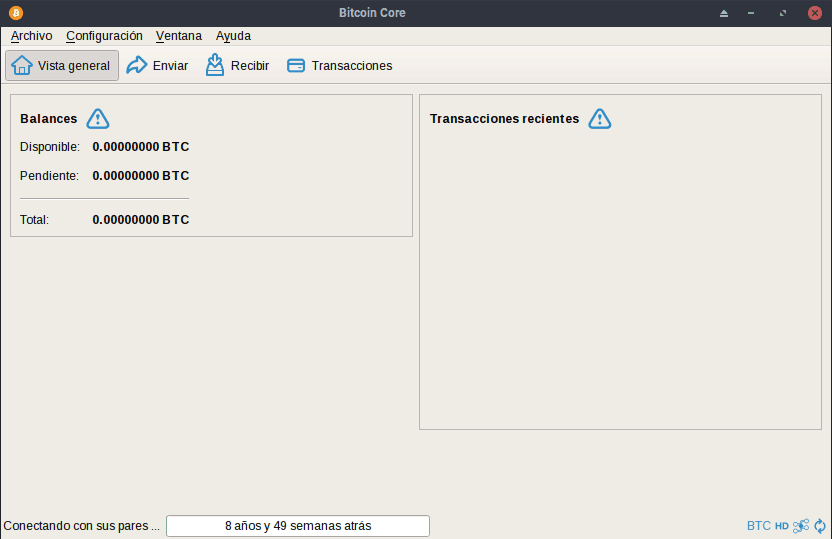Image resolution: width=832 pixels, height=539 pixels.
Task: Click the 'Transacciones recientes' heading
Action: tap(504, 119)
